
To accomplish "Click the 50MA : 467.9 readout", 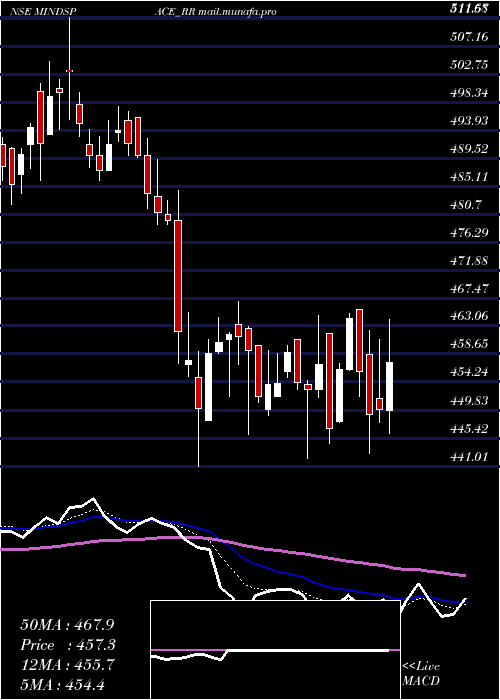I will coord(65,625).
